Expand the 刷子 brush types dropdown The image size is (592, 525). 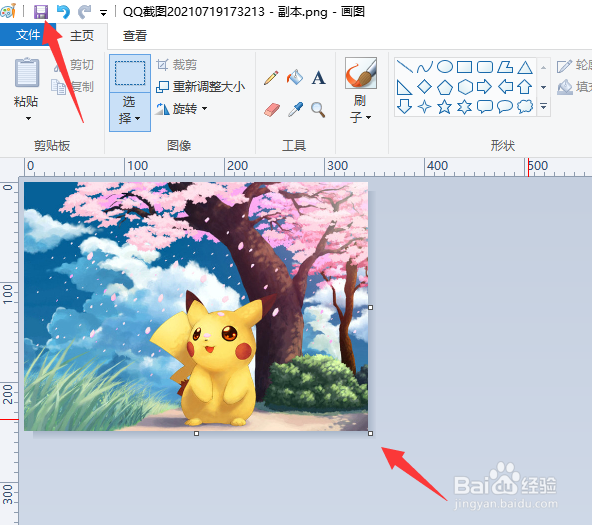[360, 109]
